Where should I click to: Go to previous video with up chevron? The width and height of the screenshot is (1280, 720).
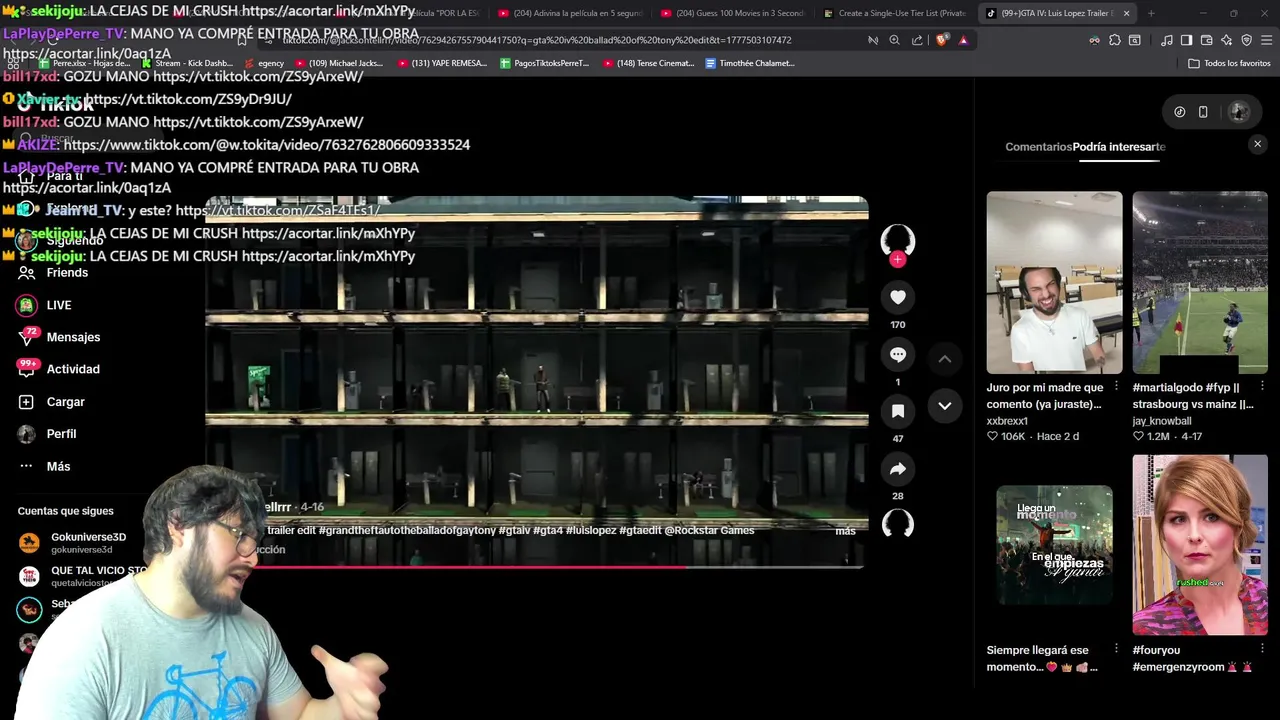tap(945, 358)
